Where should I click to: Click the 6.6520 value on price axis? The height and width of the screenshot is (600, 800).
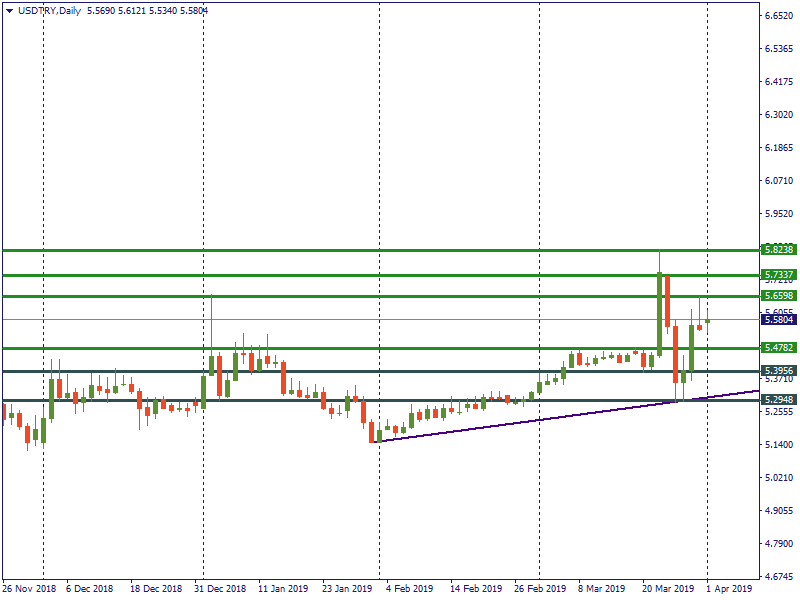(x=779, y=16)
